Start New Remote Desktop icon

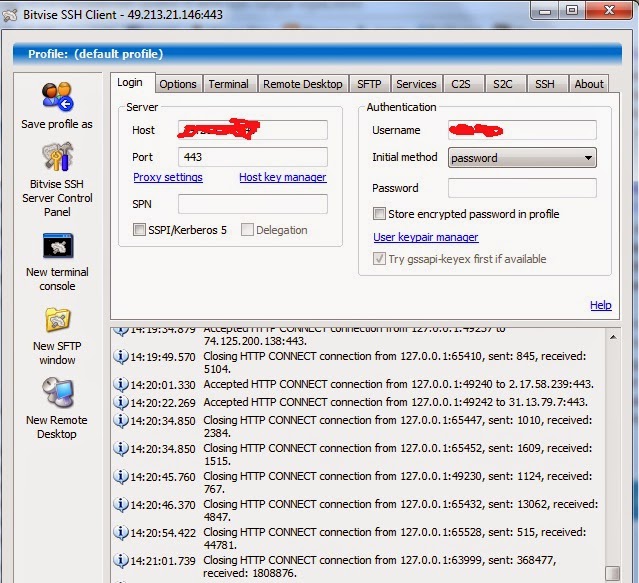tap(57, 392)
